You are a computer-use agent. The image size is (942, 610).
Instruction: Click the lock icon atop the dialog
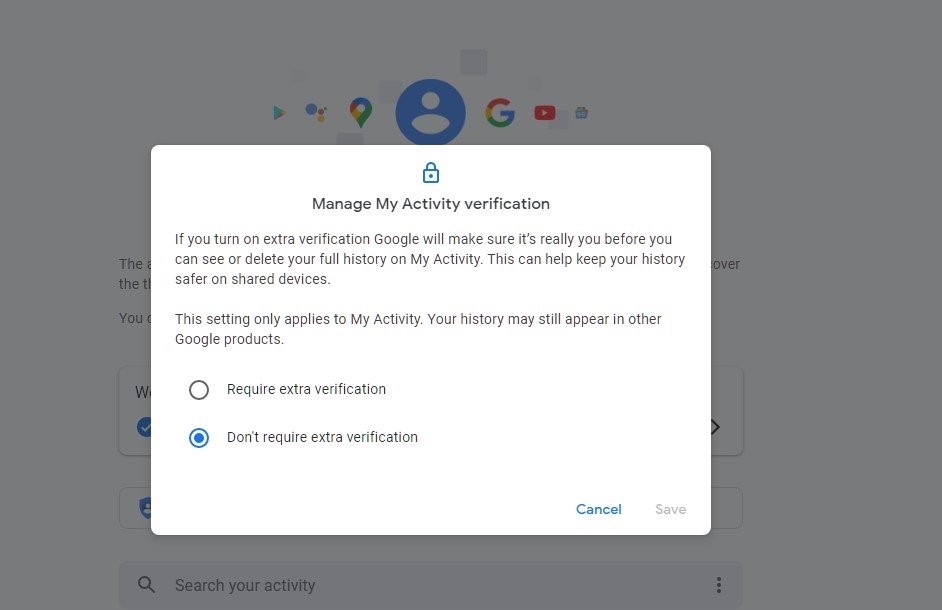(x=431, y=172)
